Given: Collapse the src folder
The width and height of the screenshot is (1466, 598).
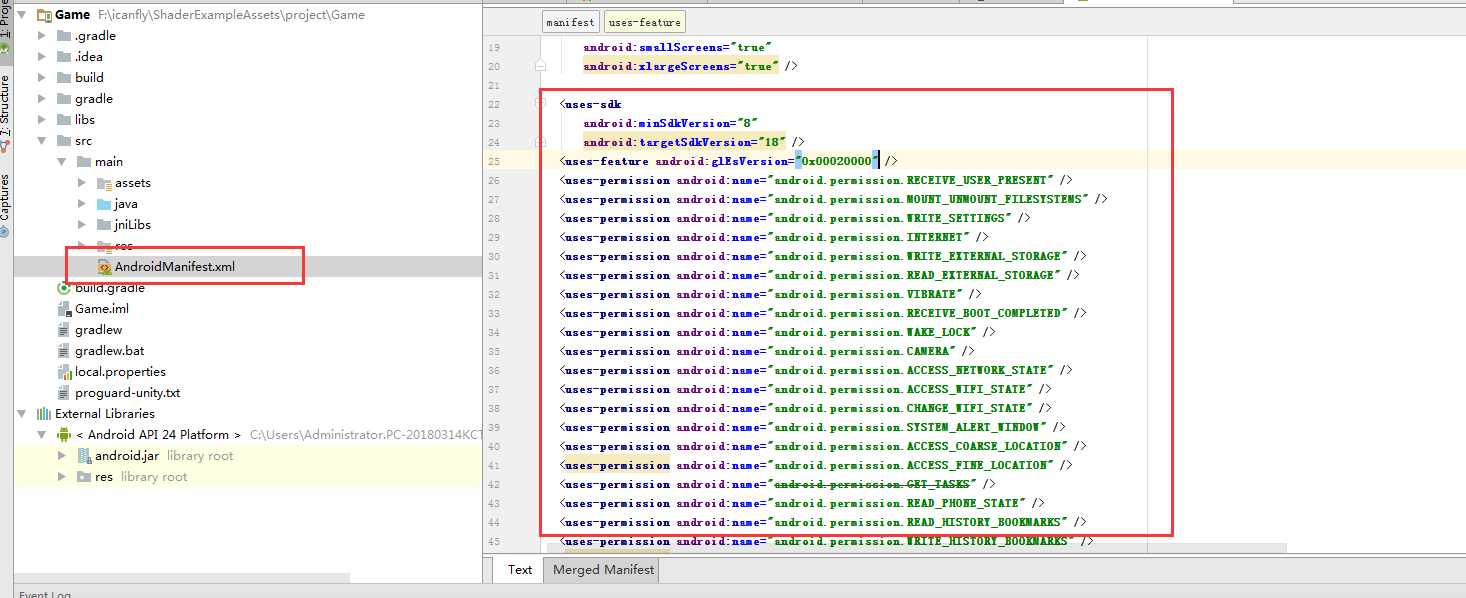Looking at the screenshot, I should [x=41, y=141].
